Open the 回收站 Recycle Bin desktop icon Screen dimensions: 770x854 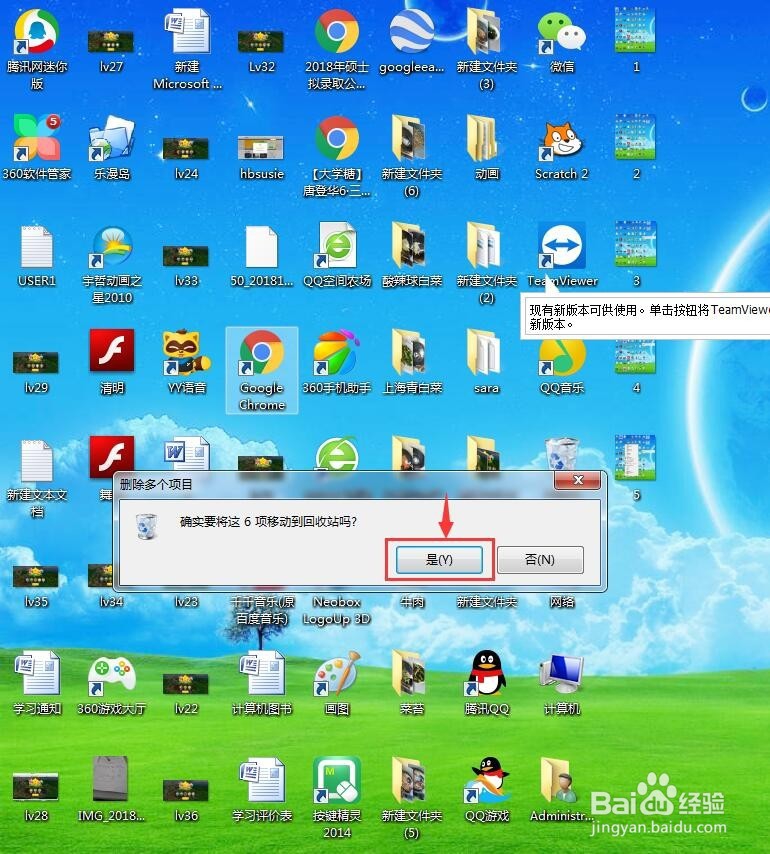coord(561,455)
